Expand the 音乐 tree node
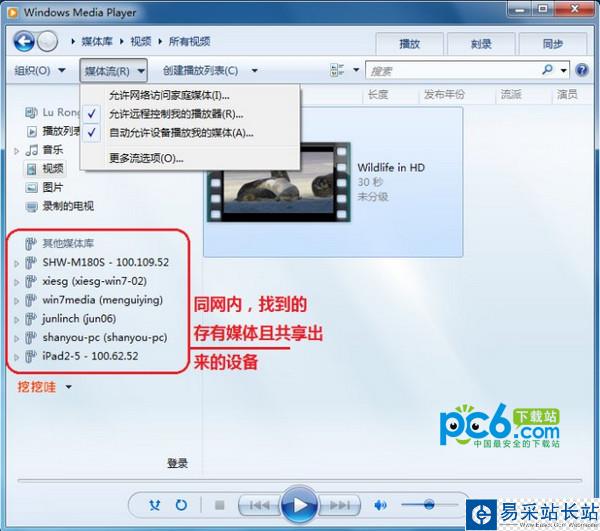 16,151
